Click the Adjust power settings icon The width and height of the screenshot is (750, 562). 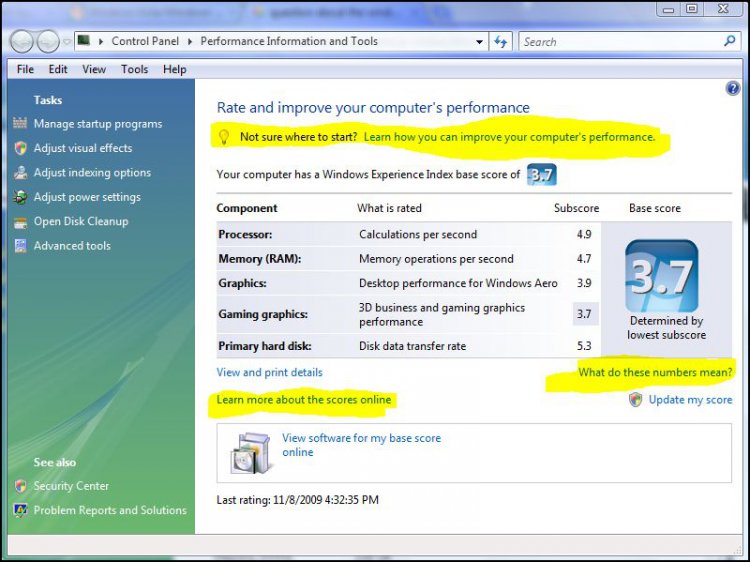21,197
